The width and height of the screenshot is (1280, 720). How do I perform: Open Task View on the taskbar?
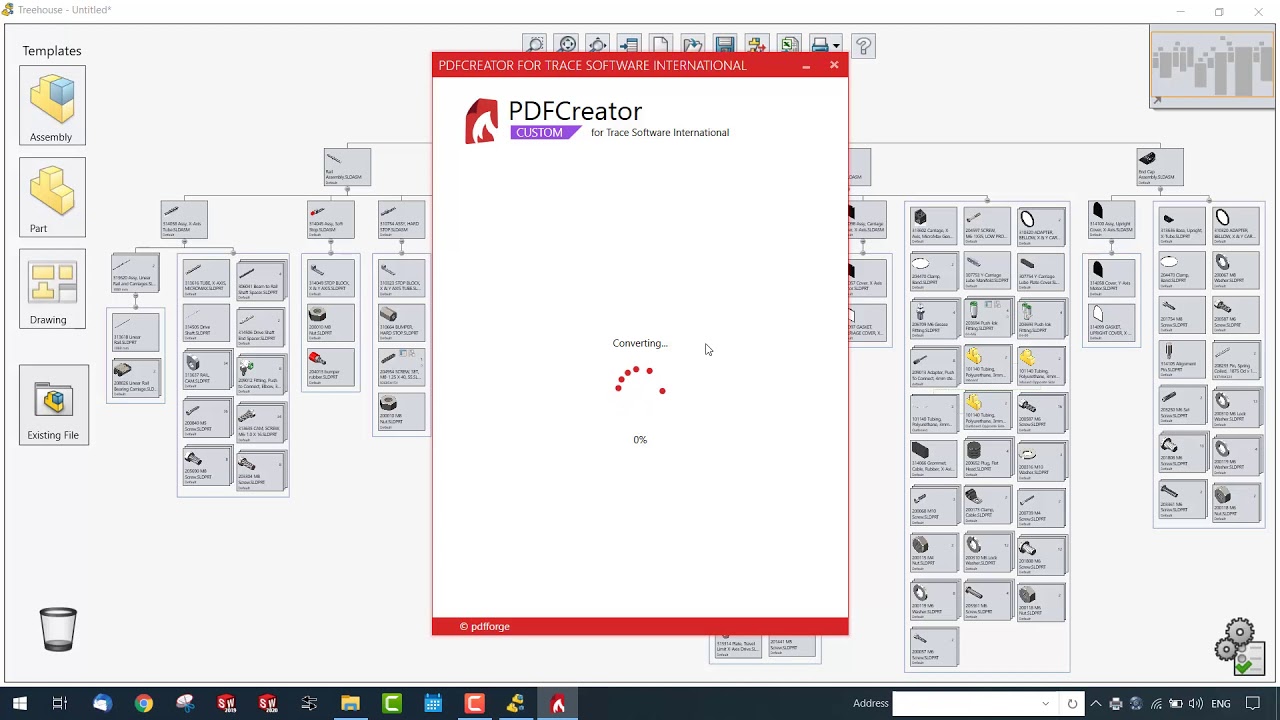coord(60,704)
